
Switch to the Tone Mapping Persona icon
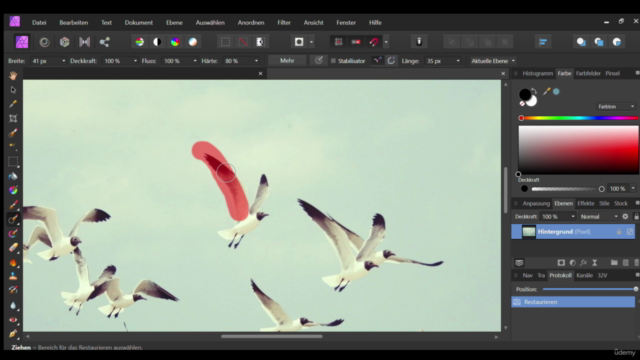(x=84, y=42)
